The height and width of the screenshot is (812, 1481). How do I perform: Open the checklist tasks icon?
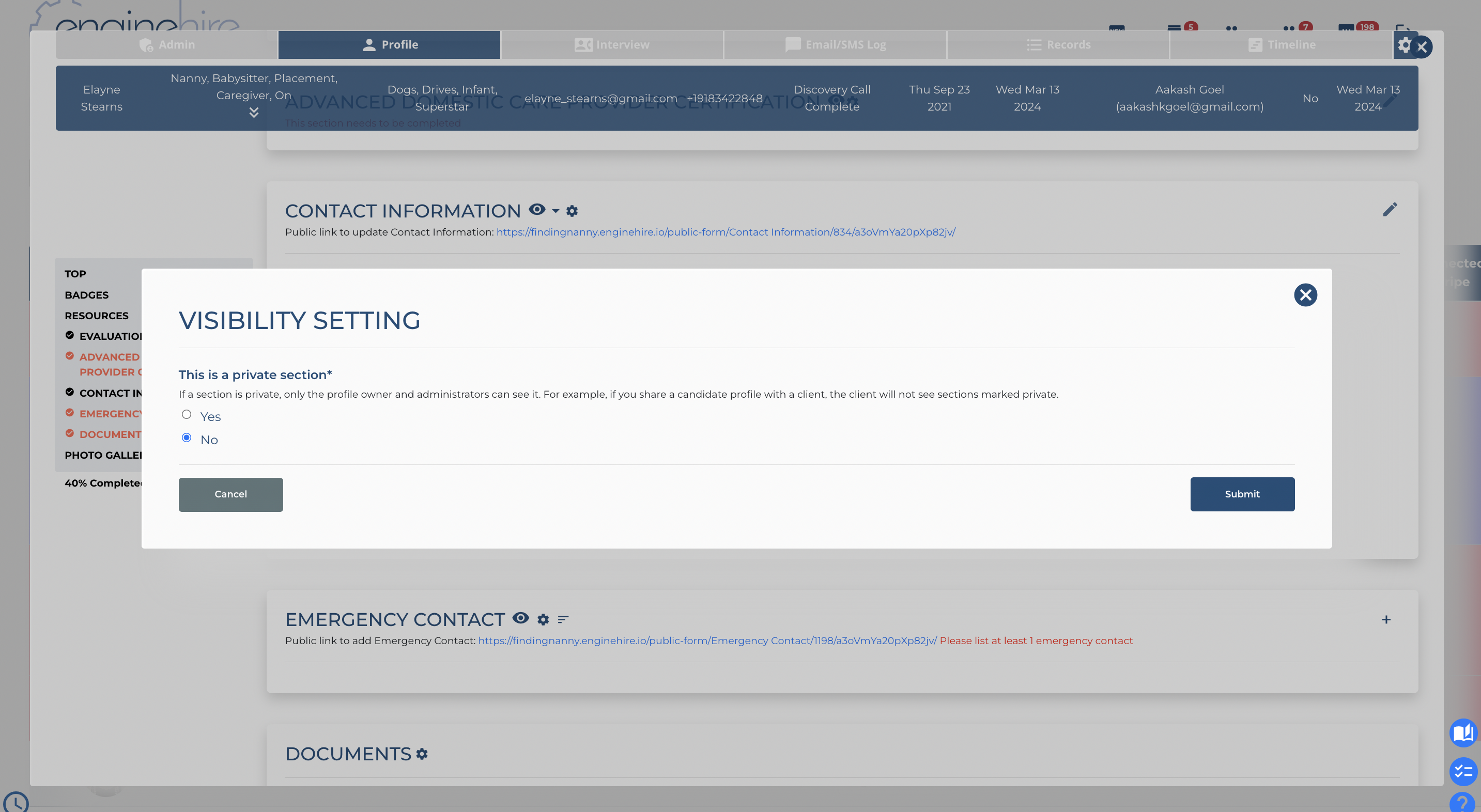click(x=1462, y=772)
